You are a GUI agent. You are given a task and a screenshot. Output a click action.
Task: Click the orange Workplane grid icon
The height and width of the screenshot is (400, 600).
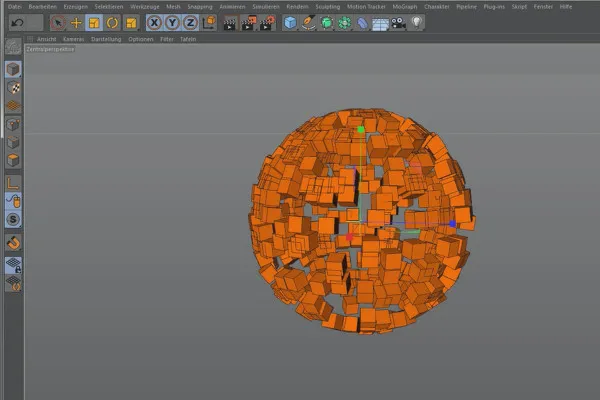[13, 106]
